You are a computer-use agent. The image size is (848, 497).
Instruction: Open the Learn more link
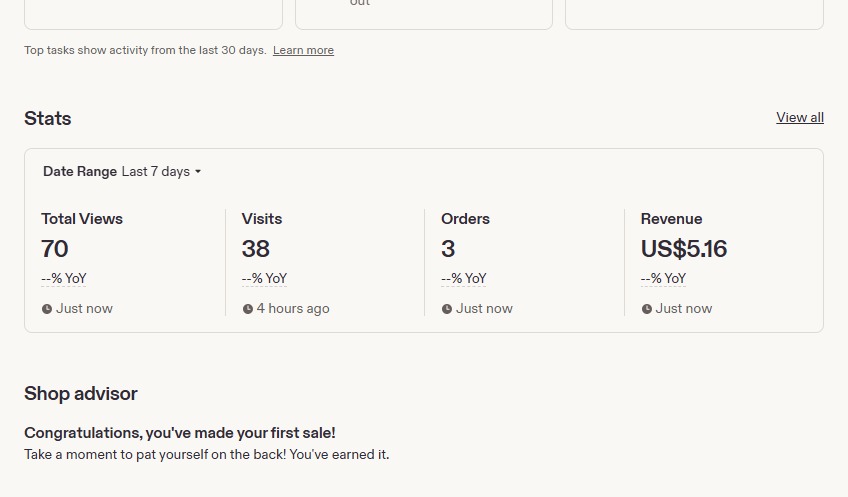click(303, 50)
